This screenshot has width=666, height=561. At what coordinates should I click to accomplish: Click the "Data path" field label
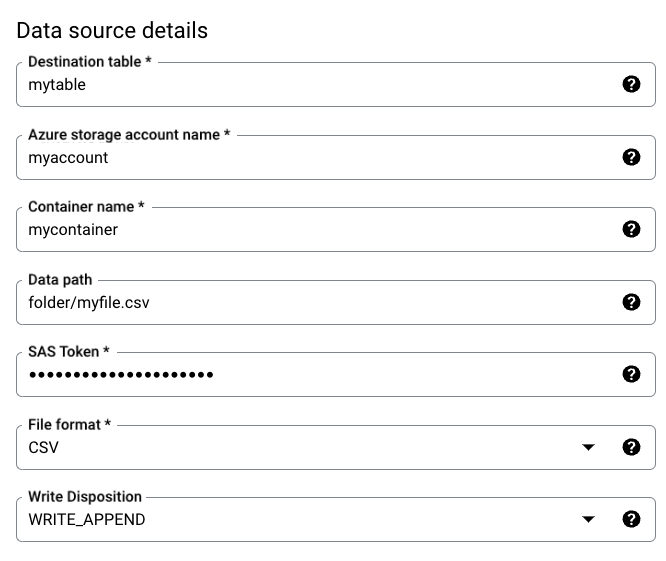tap(60, 280)
